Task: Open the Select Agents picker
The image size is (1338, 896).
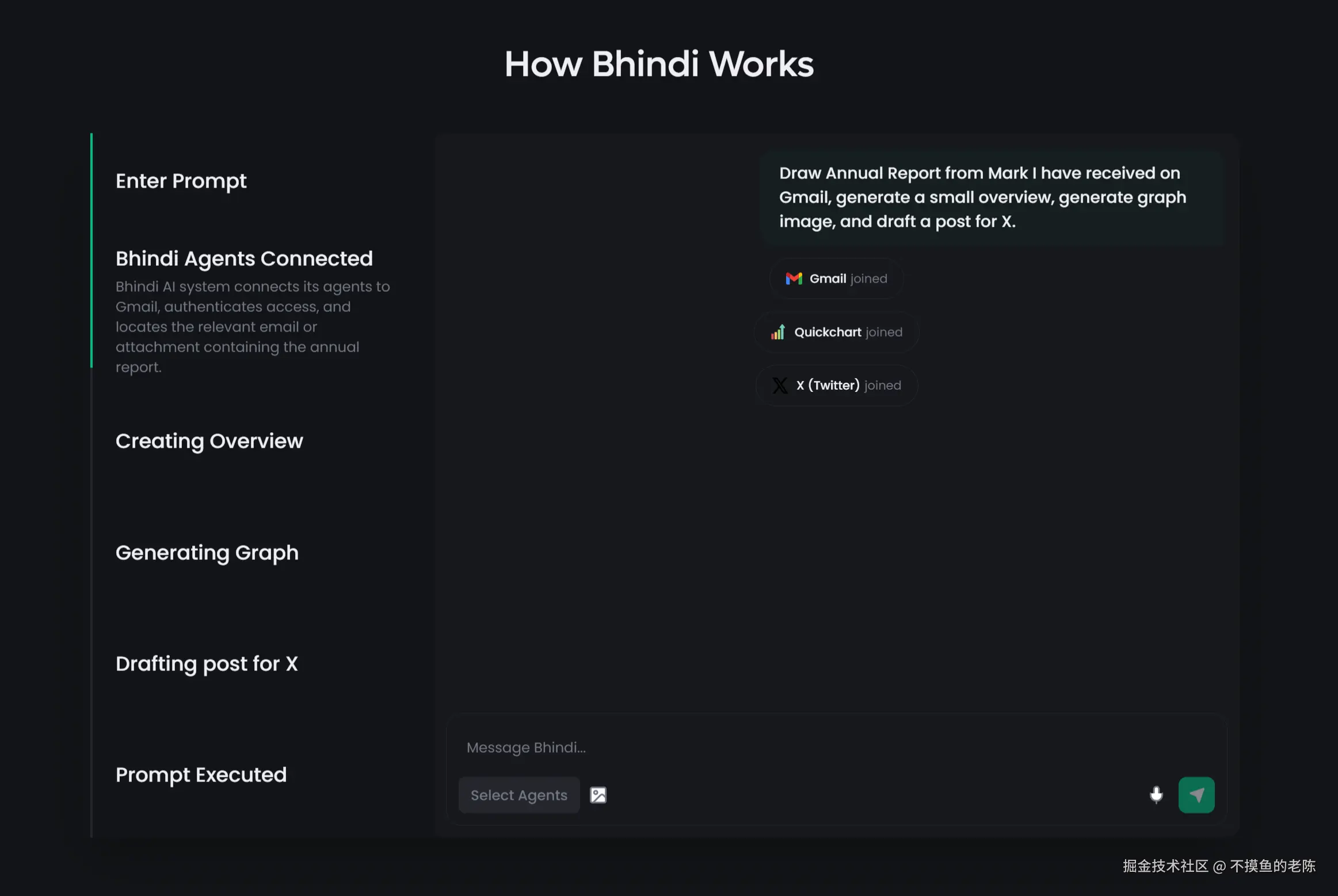Action: [519, 795]
